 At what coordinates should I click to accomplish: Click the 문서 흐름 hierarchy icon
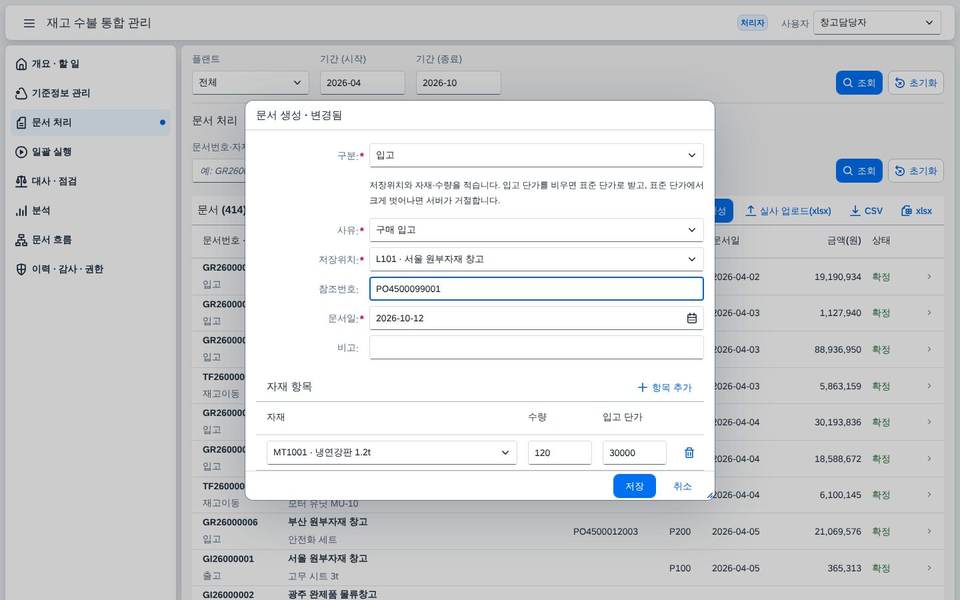[21, 240]
